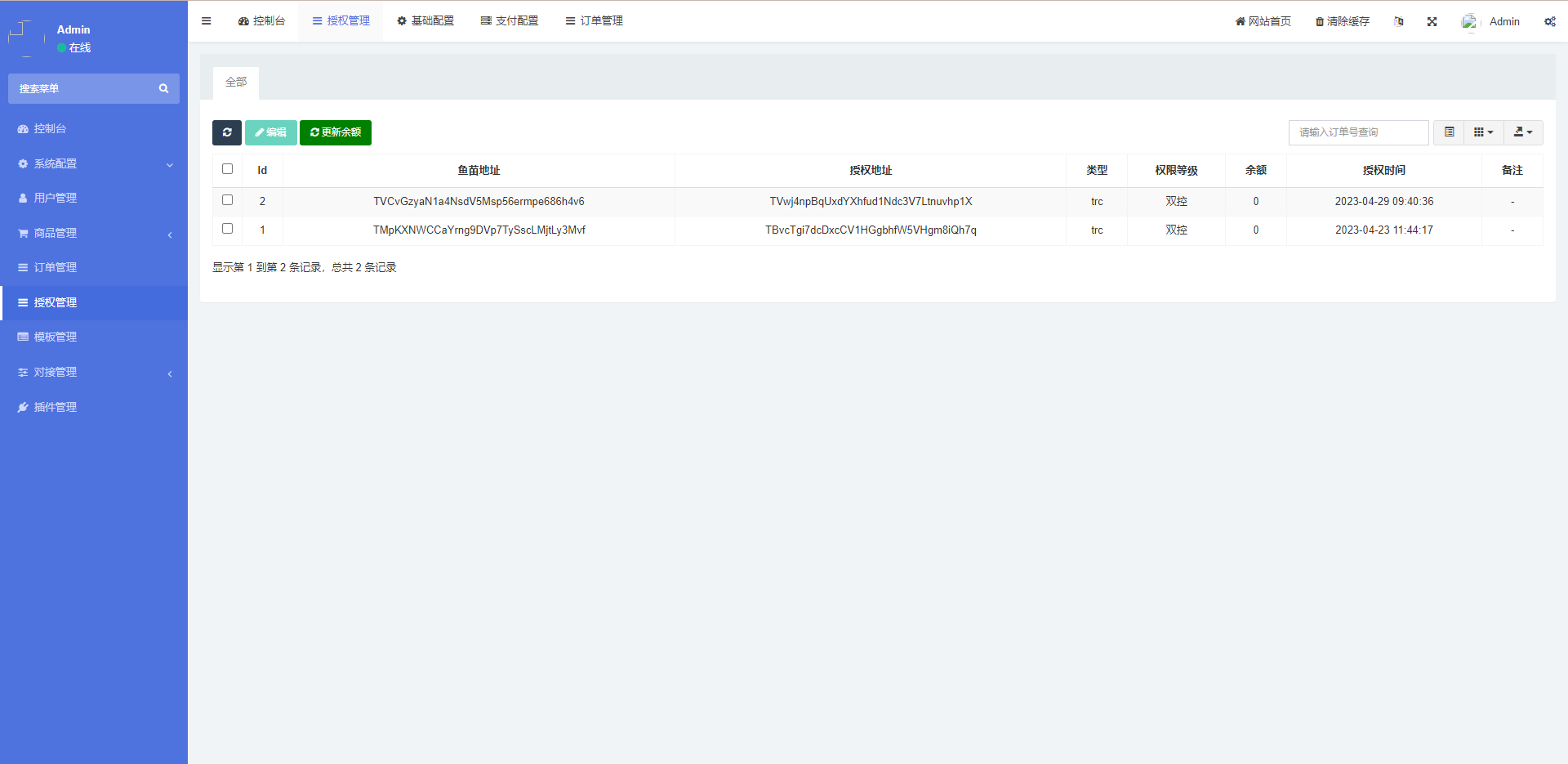Click the refresh table icon
1568x764 pixels.
click(x=226, y=132)
